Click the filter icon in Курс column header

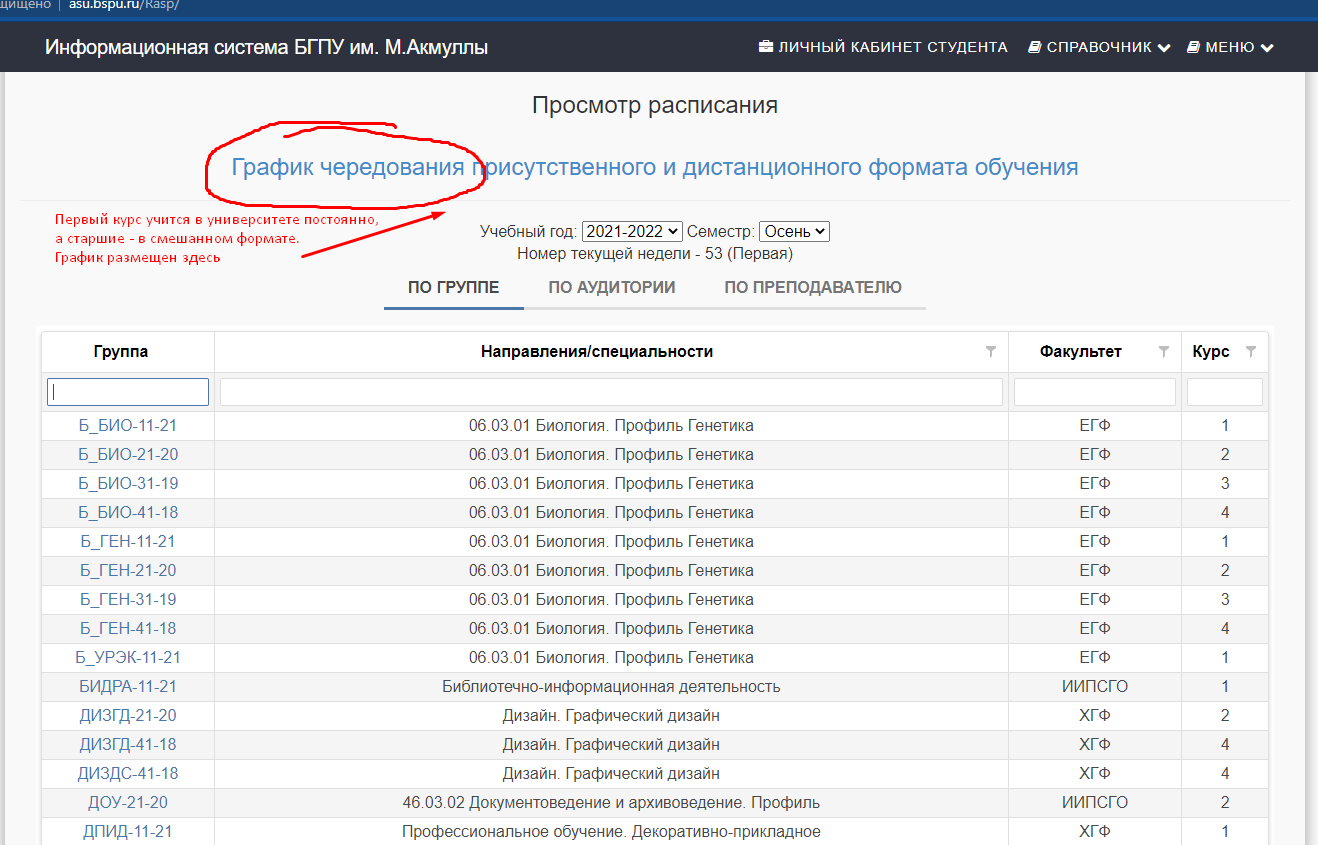tap(1250, 352)
